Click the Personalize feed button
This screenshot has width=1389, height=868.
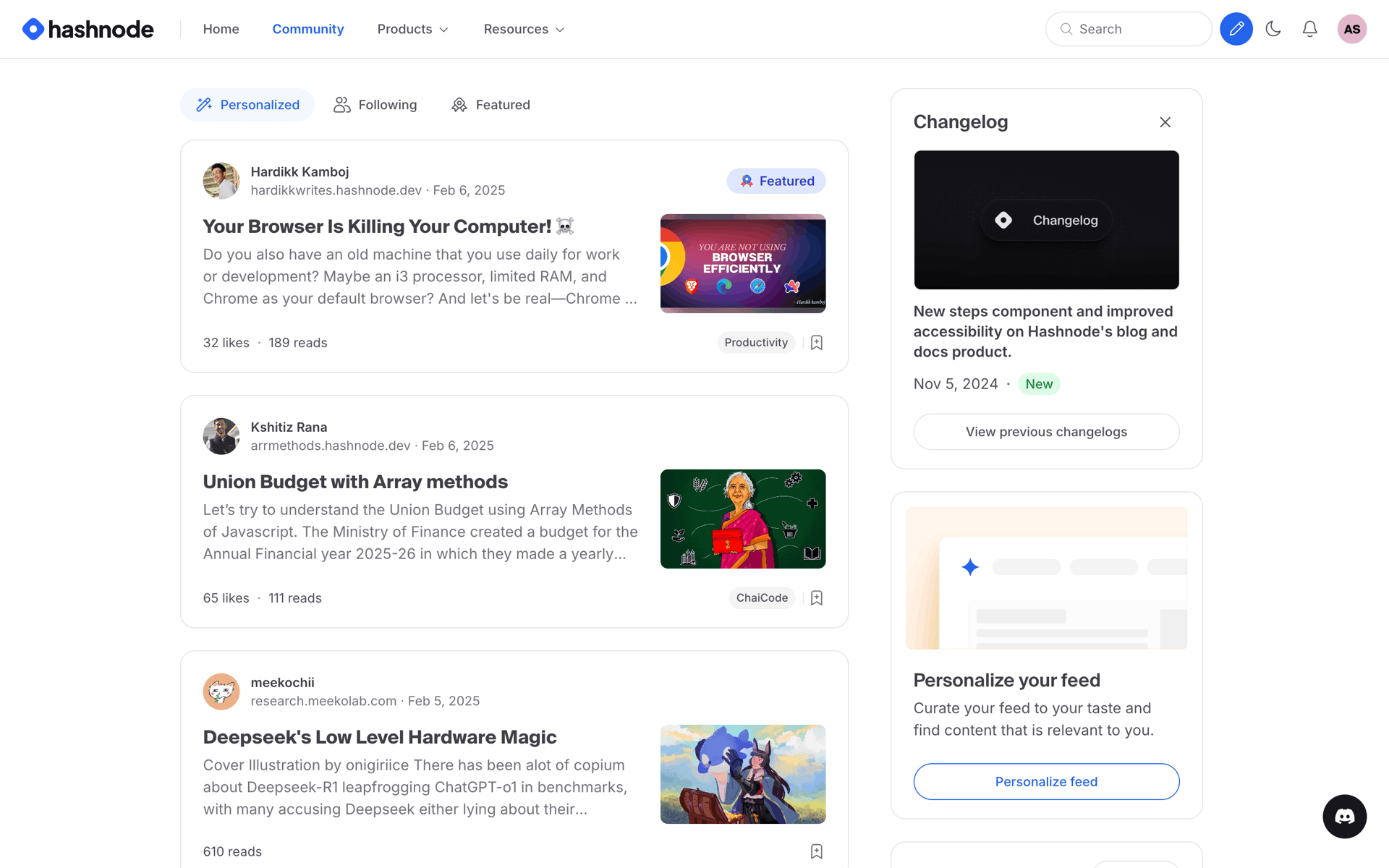click(x=1046, y=782)
